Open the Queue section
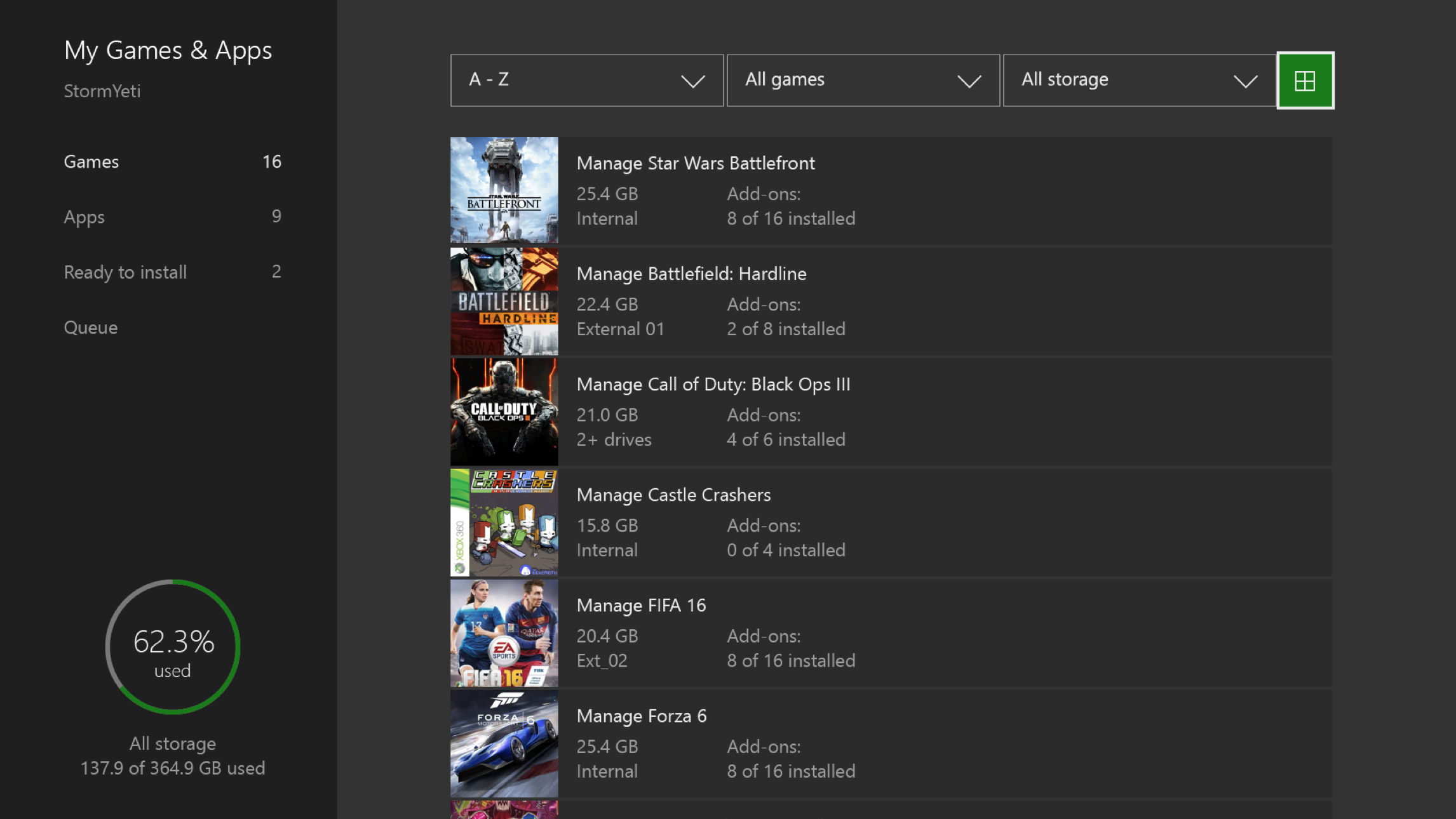This screenshot has height=819, width=1456. coord(91,327)
